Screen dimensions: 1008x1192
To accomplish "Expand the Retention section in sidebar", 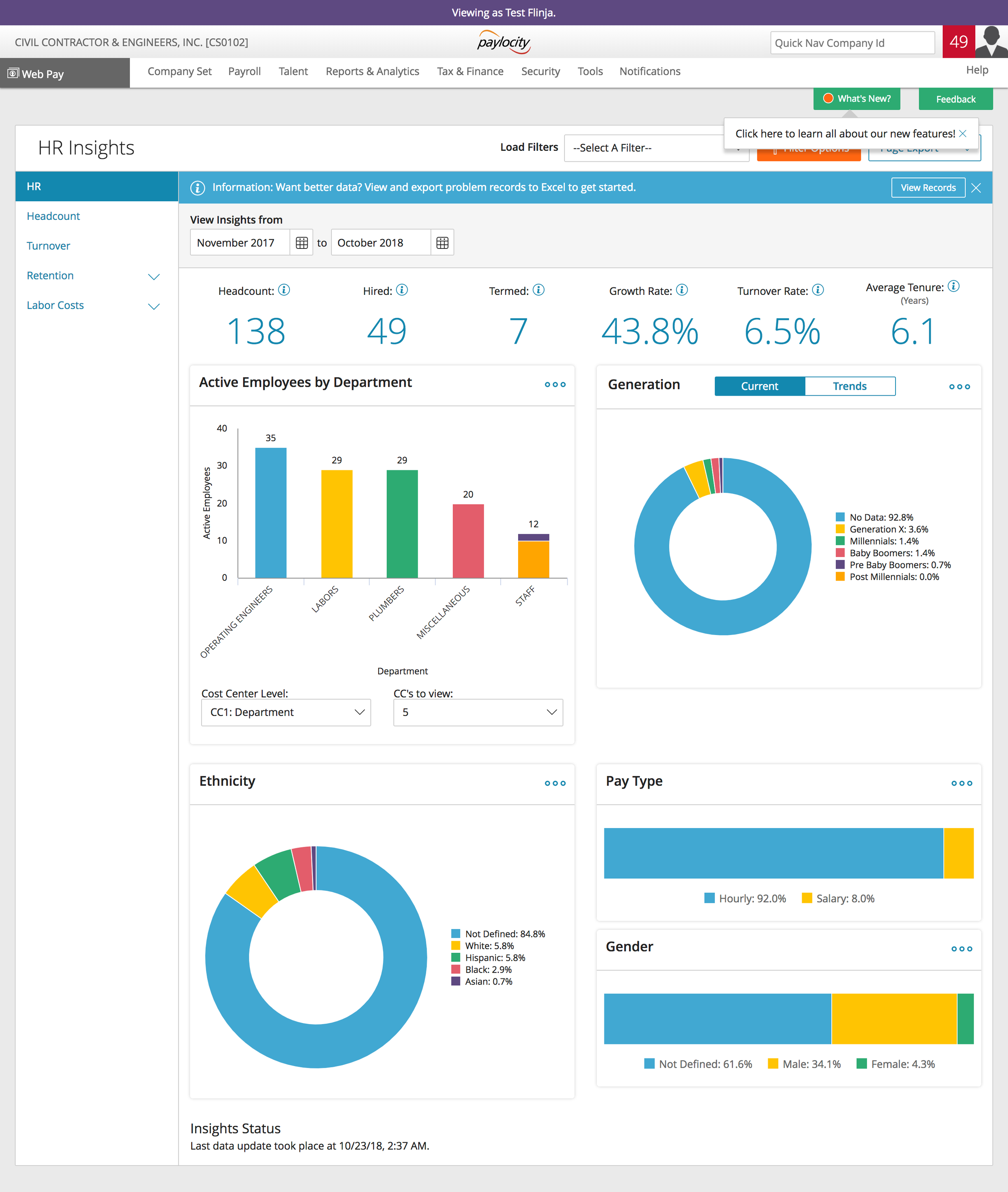I will pos(154,276).
